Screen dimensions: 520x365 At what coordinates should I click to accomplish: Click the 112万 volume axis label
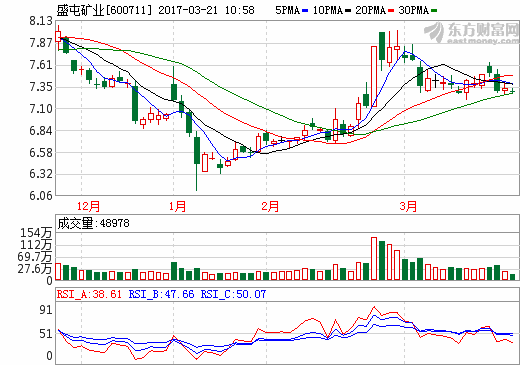[36, 245]
